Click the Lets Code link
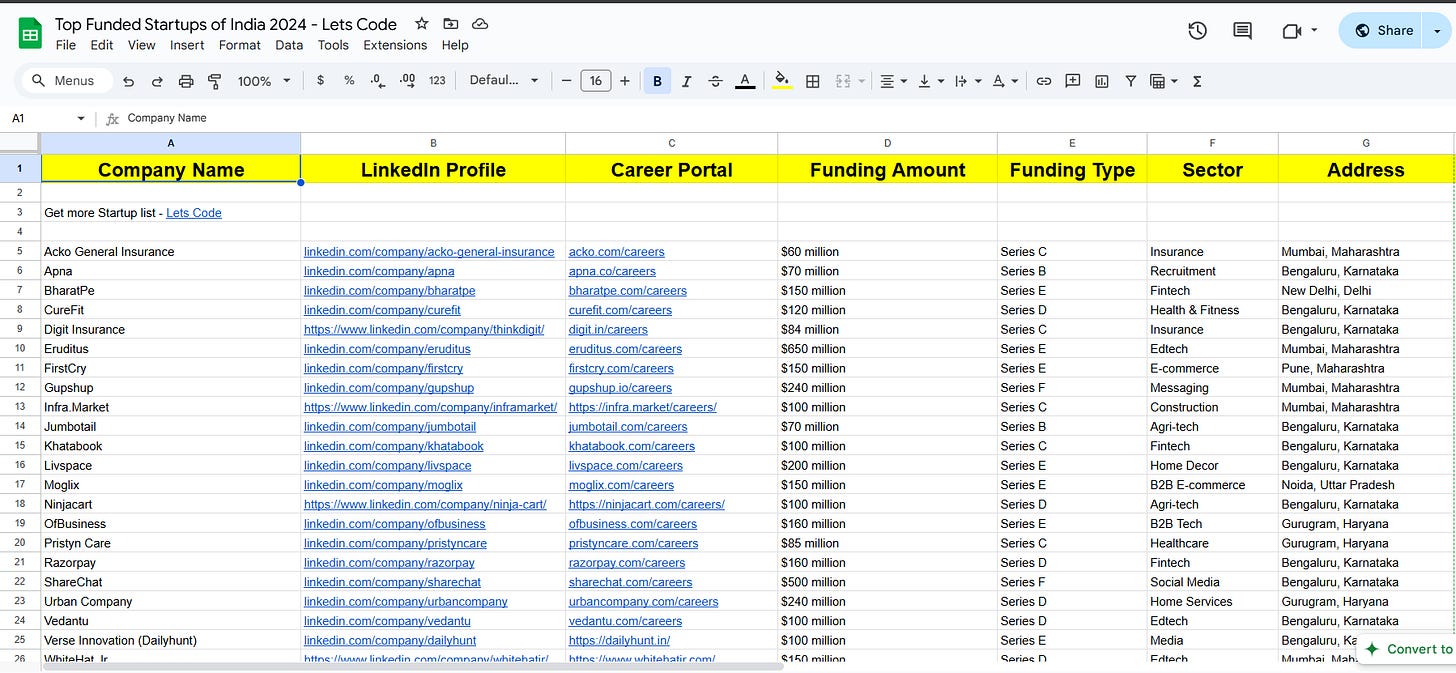The height and width of the screenshot is (673, 1456). coord(194,213)
